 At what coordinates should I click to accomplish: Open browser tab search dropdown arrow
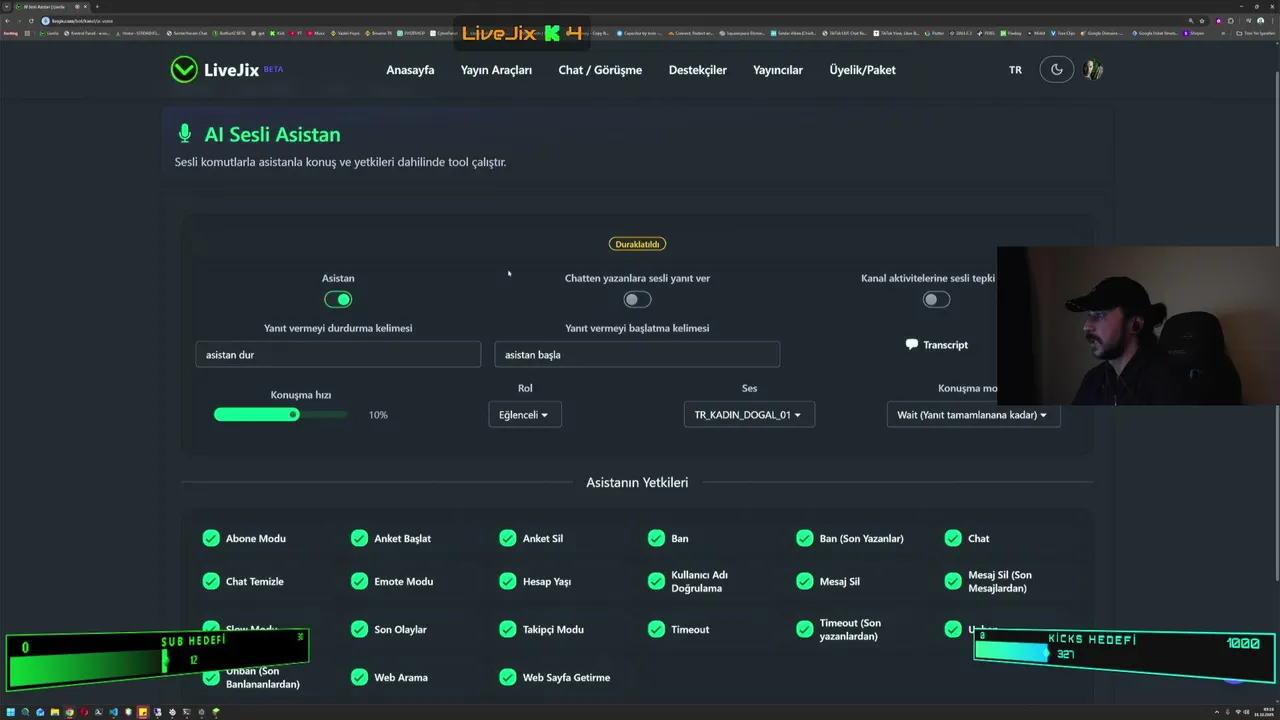tap(6, 7)
